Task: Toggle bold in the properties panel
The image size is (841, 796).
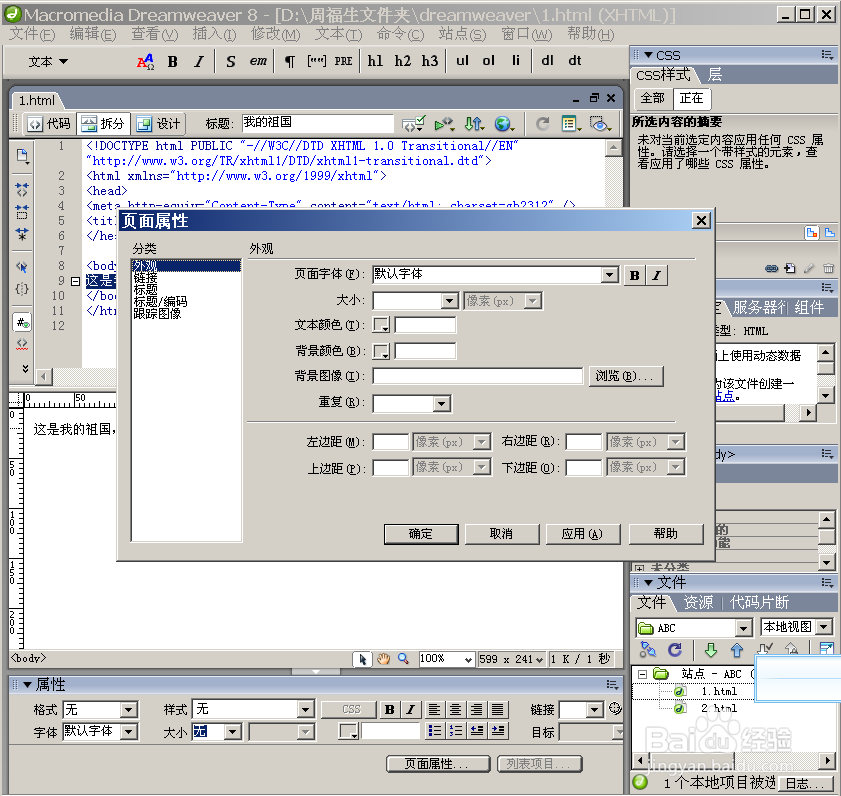Action: click(x=389, y=710)
